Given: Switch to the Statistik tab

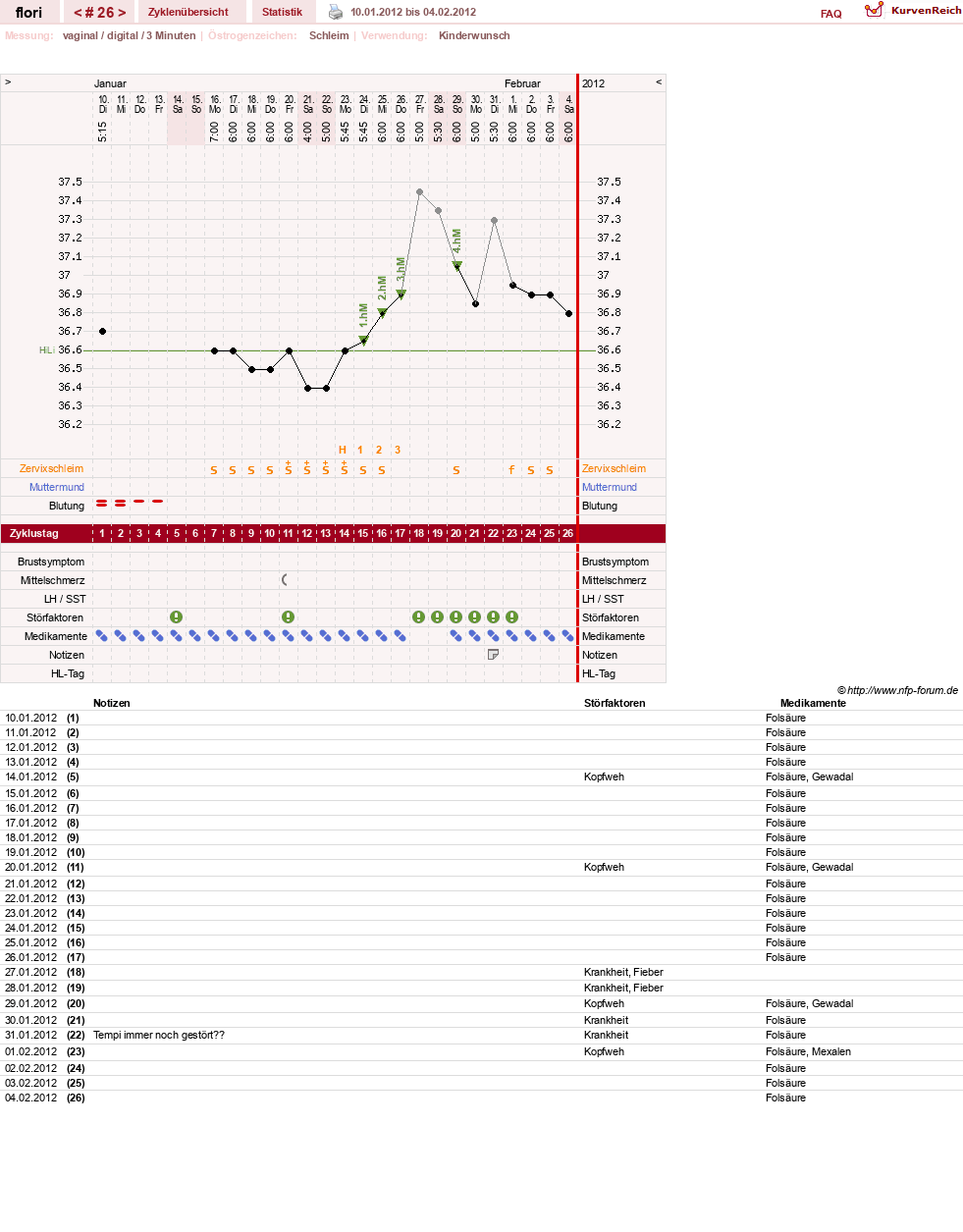Looking at the screenshot, I should point(282,12).
